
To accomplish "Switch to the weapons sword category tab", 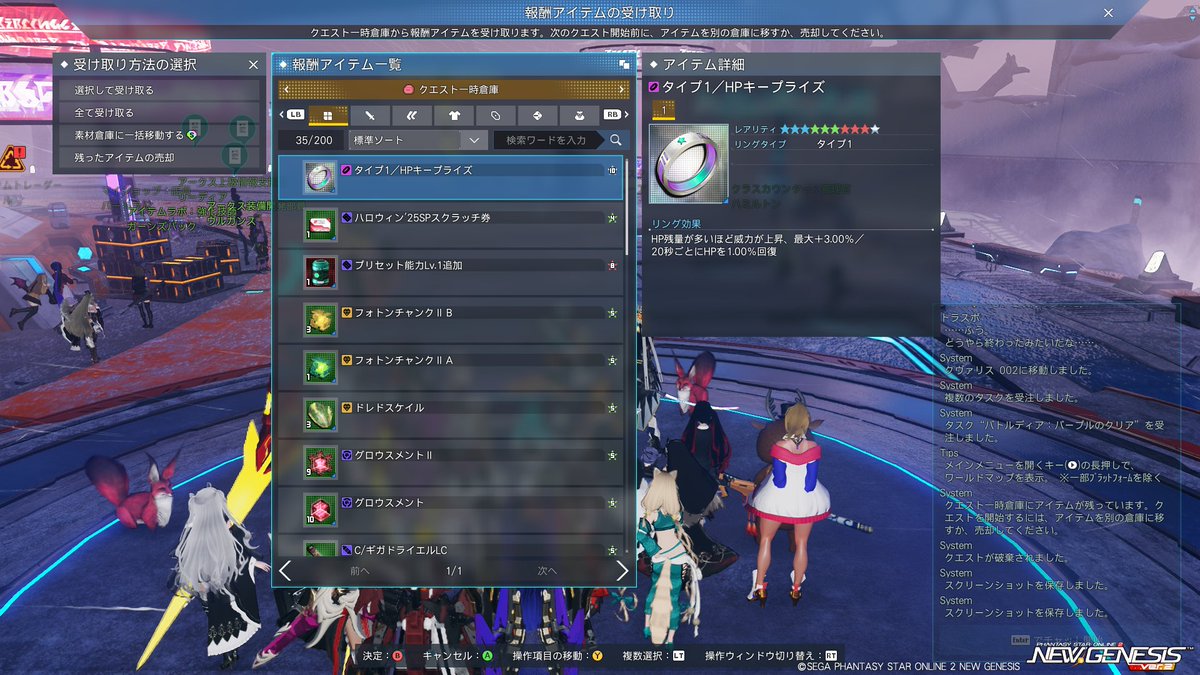I will click(370, 115).
